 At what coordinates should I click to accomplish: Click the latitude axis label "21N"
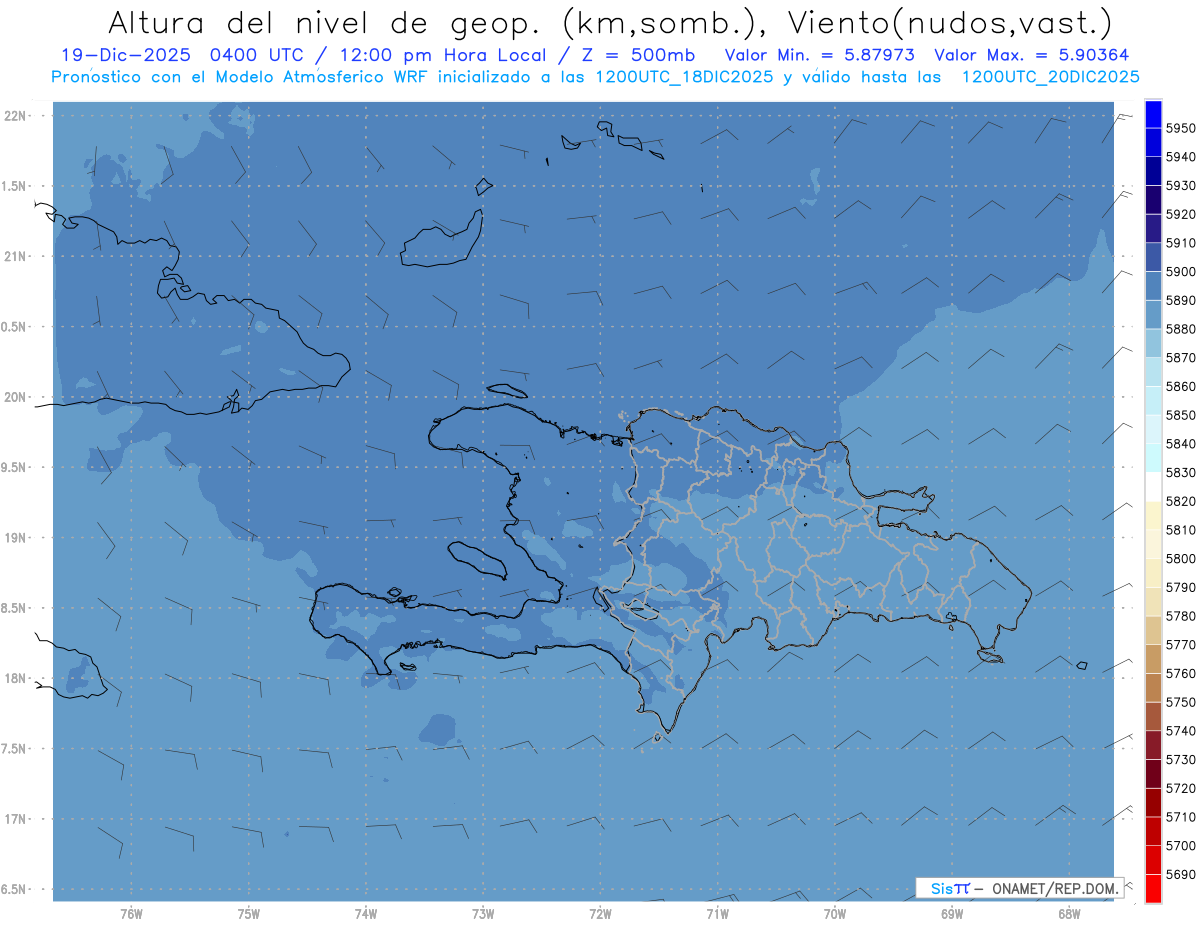[x=15, y=257]
